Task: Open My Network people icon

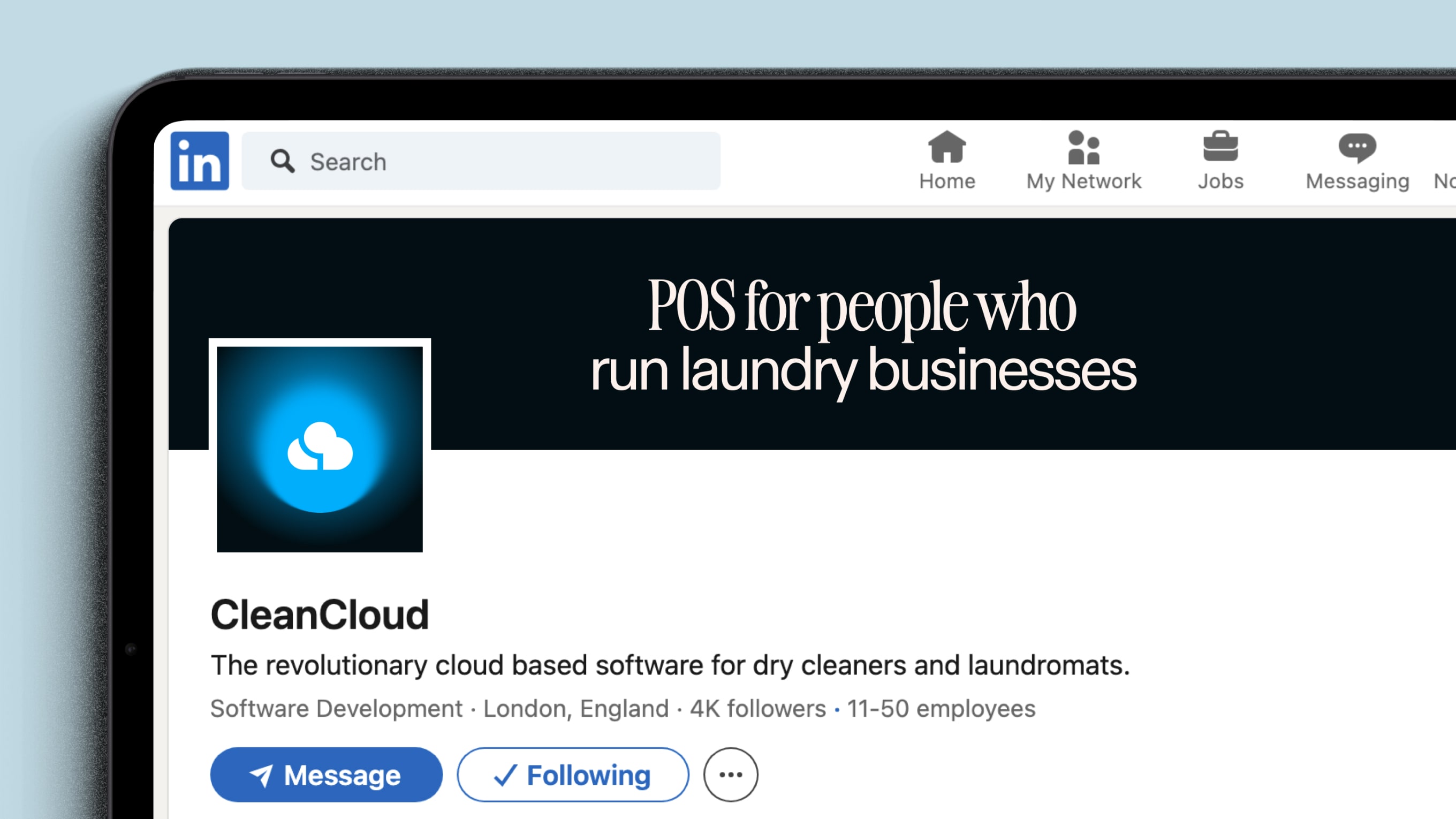Action: pyautogui.click(x=1083, y=147)
